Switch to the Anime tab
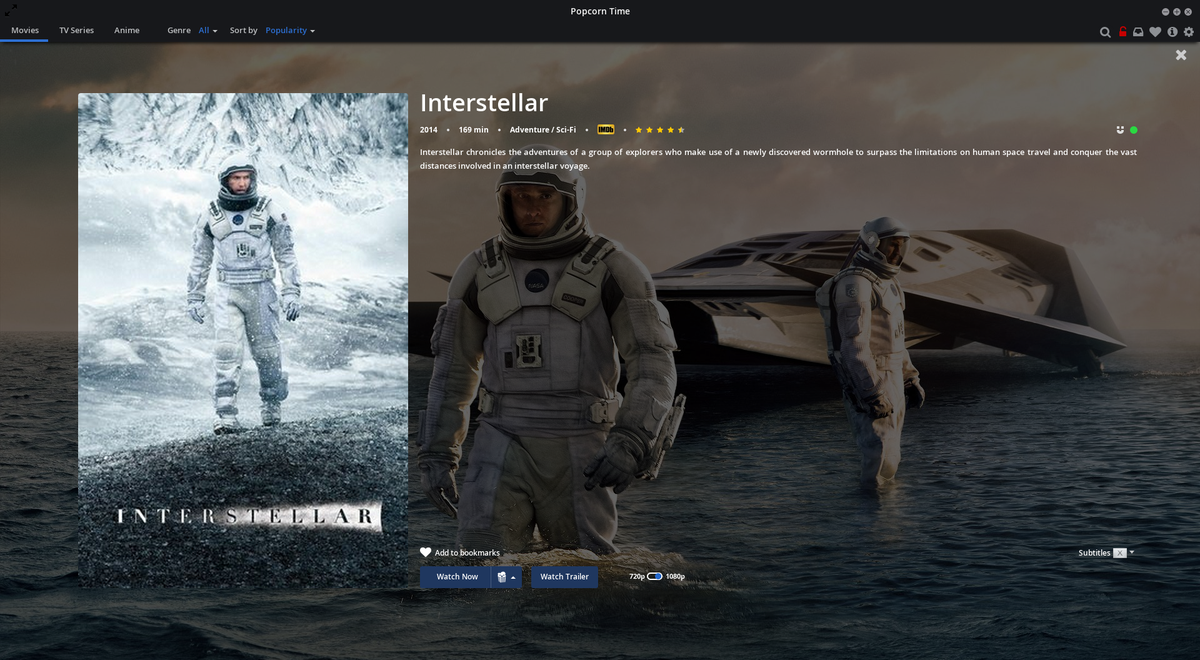1200x660 pixels. coord(127,31)
